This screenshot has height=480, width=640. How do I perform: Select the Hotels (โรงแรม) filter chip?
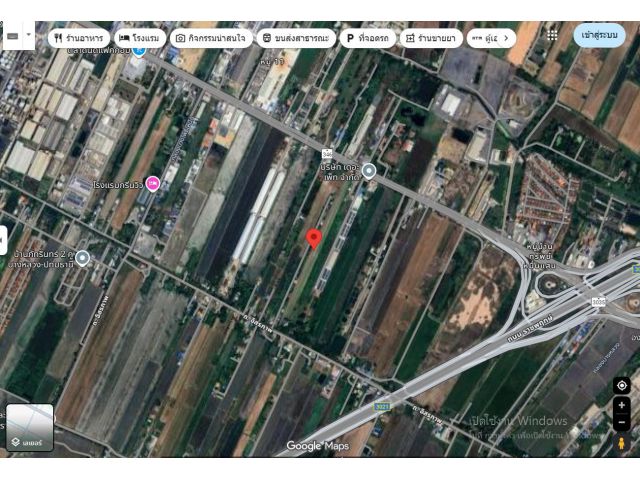click(x=138, y=38)
